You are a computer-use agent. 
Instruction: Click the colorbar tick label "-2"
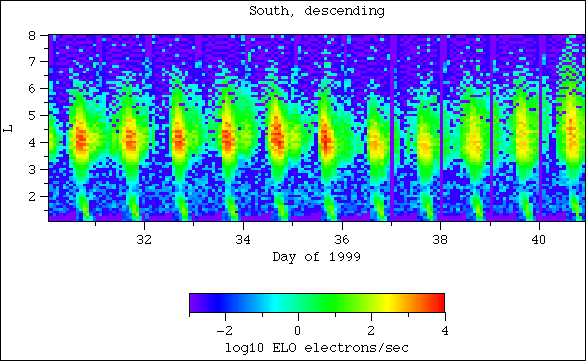point(225,331)
